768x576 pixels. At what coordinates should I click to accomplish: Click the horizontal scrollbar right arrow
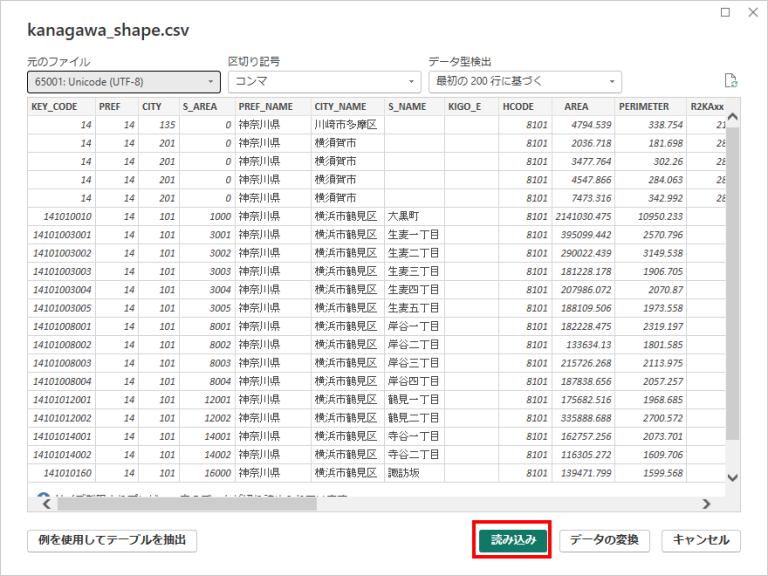706,504
